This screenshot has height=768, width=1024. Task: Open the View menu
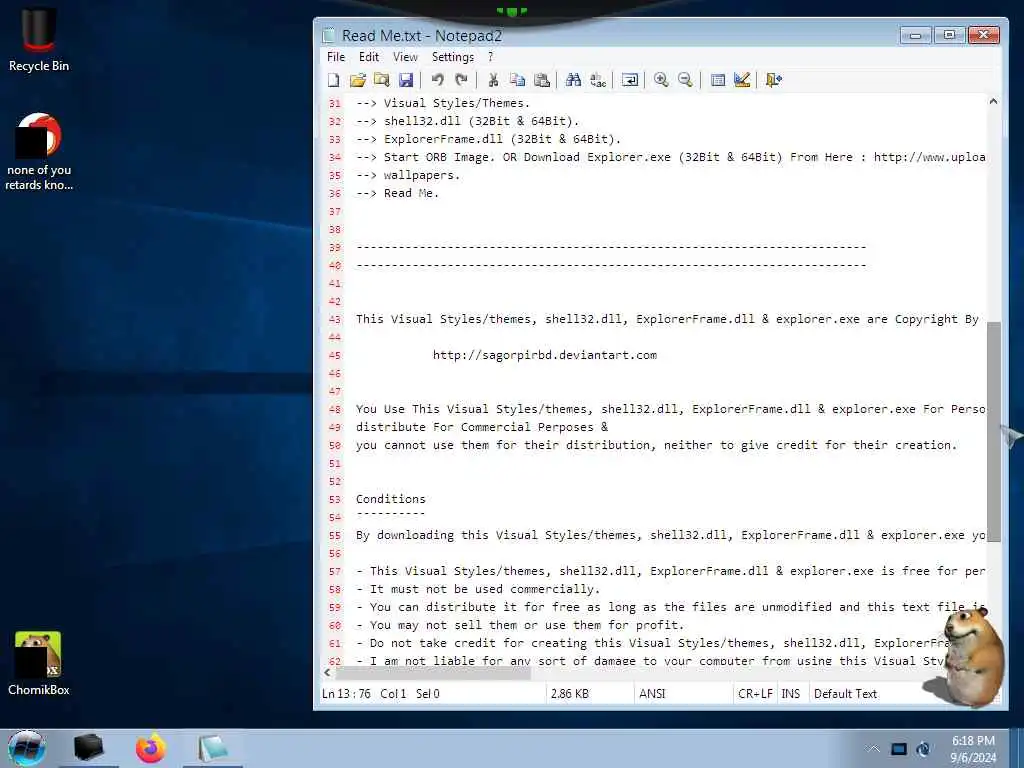405,57
